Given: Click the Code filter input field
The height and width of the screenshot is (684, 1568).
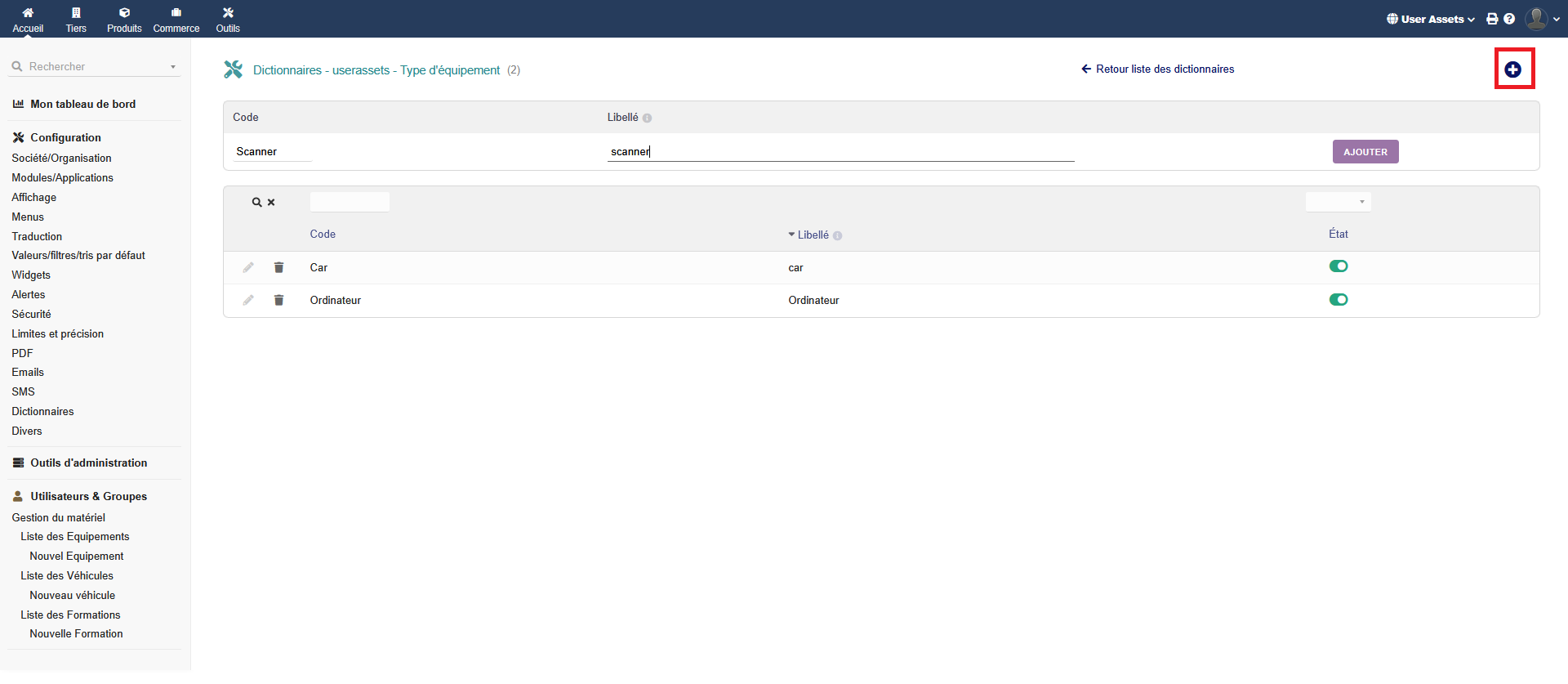Looking at the screenshot, I should tap(350, 202).
